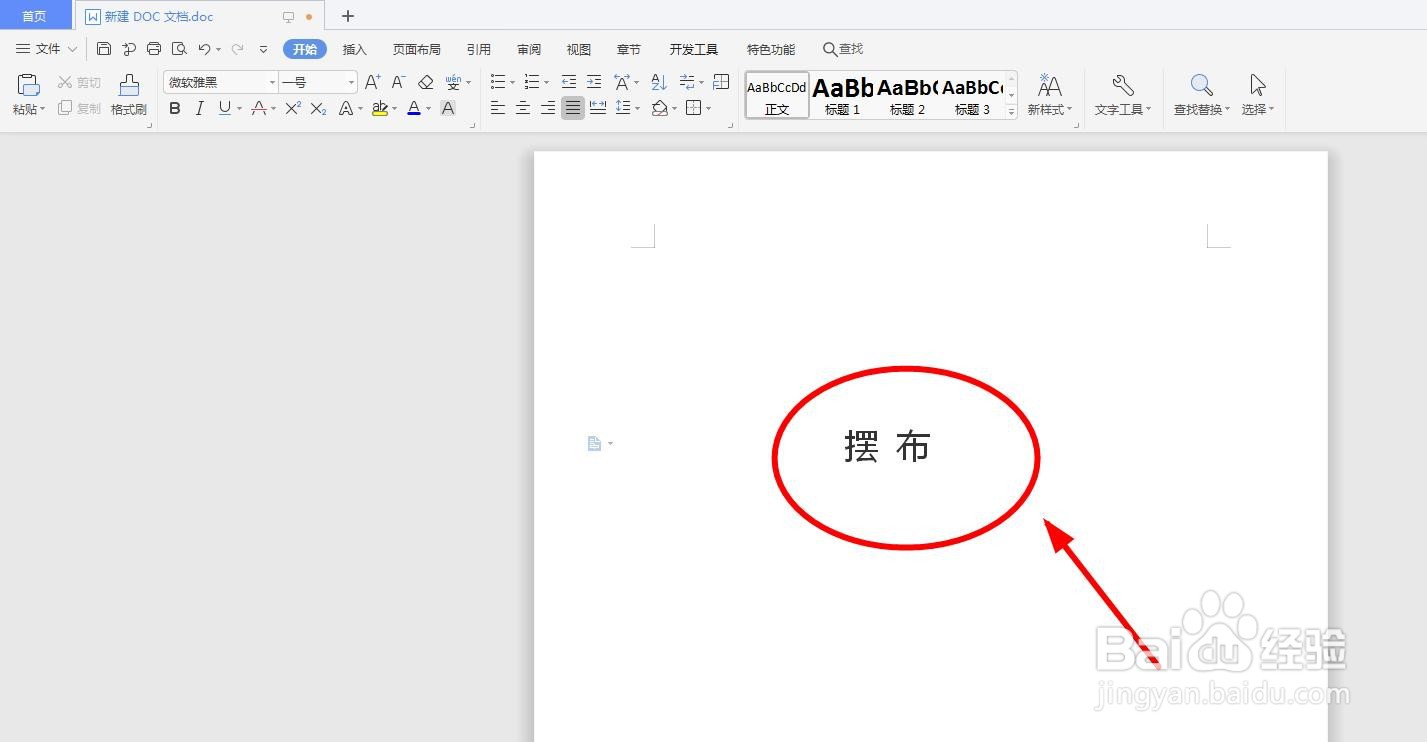Switch to the 插入 ribbon tab

click(354, 48)
